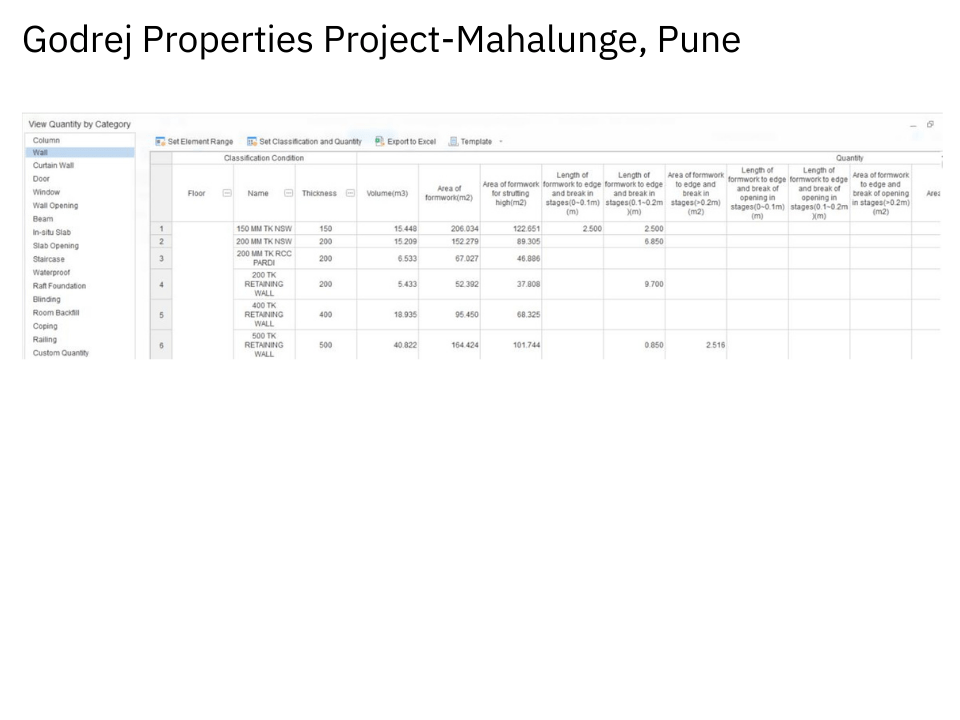Select row number 5 header
This screenshot has width=960, height=720.
click(161, 315)
